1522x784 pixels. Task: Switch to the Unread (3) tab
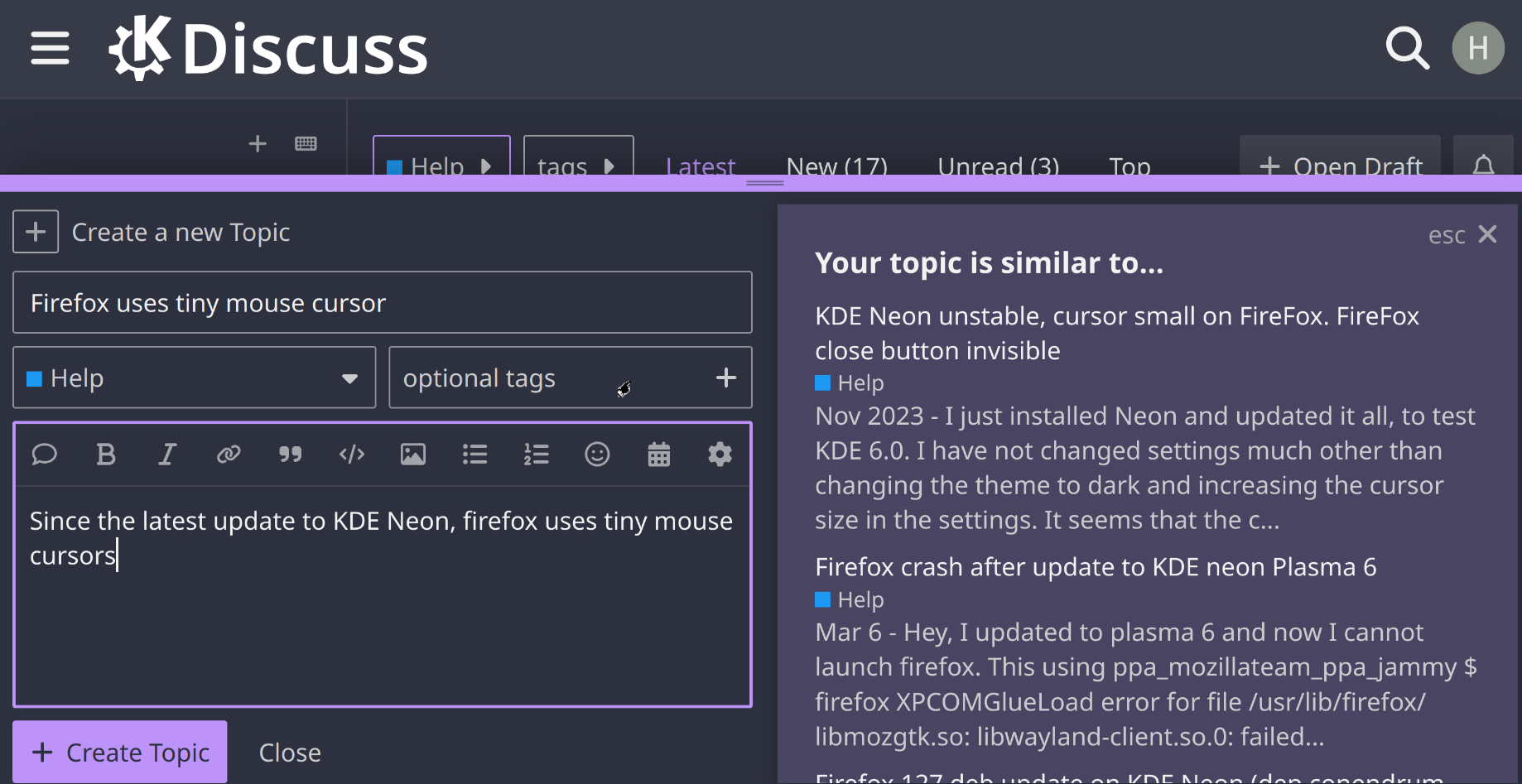(x=998, y=166)
